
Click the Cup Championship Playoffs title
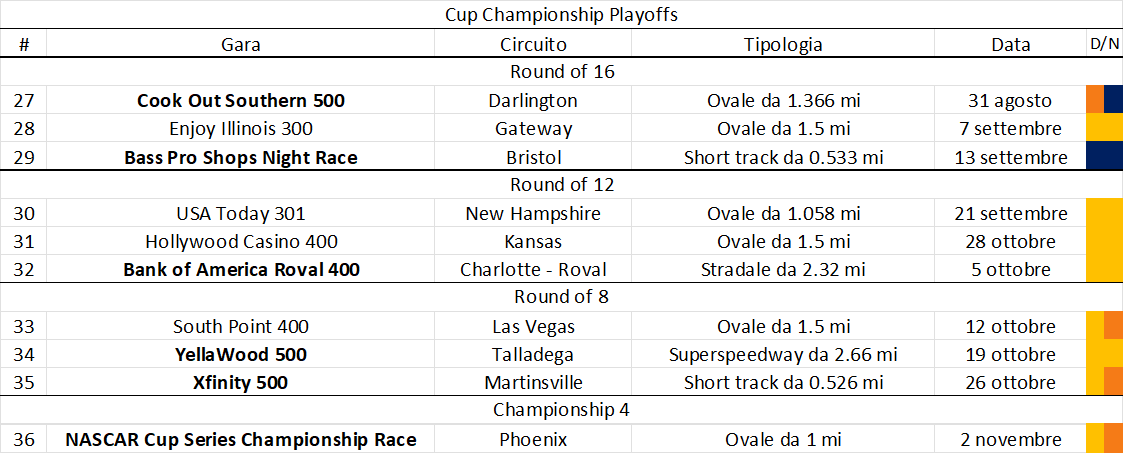point(562,15)
